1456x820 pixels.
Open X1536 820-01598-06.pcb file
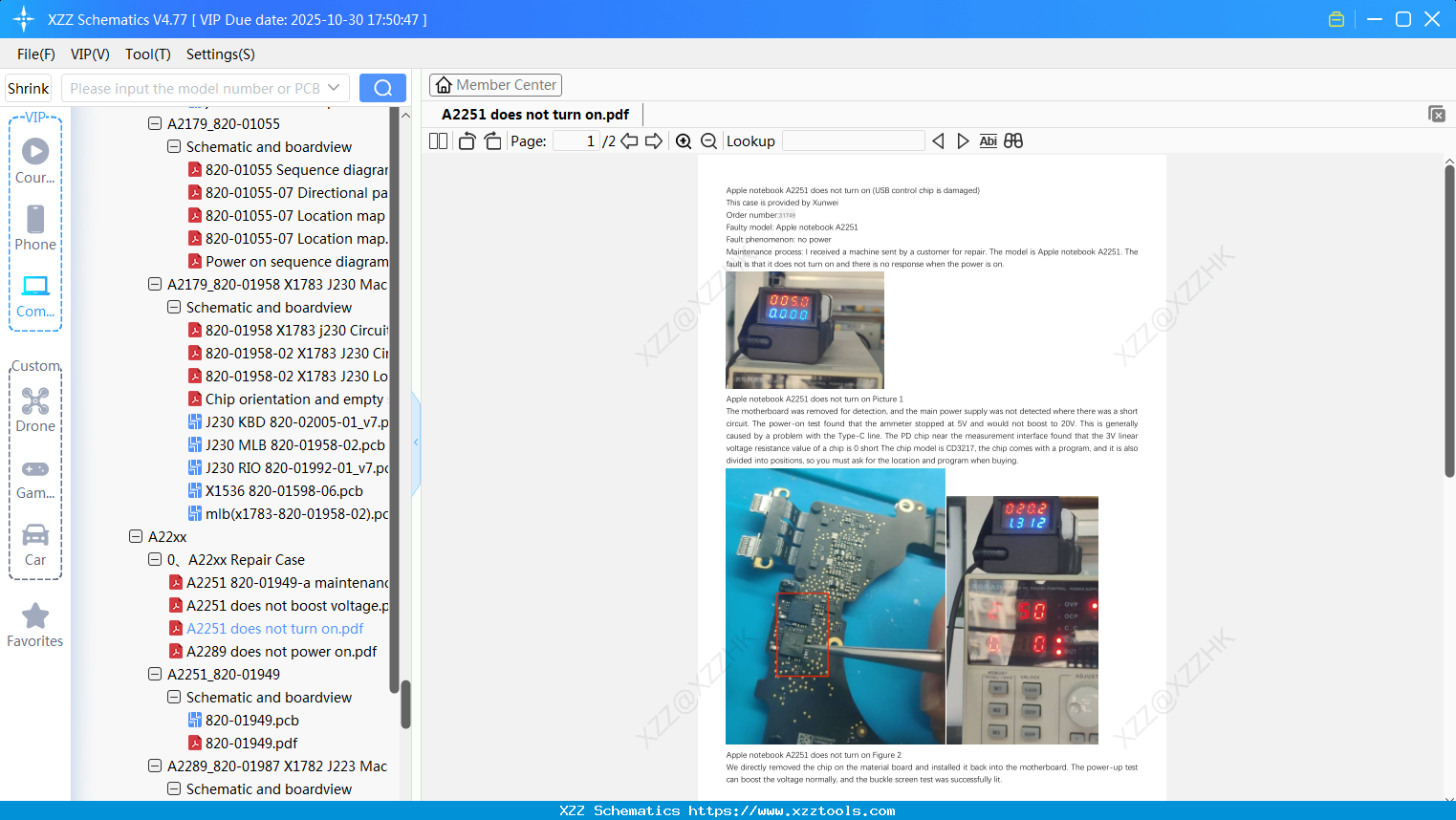click(275, 490)
